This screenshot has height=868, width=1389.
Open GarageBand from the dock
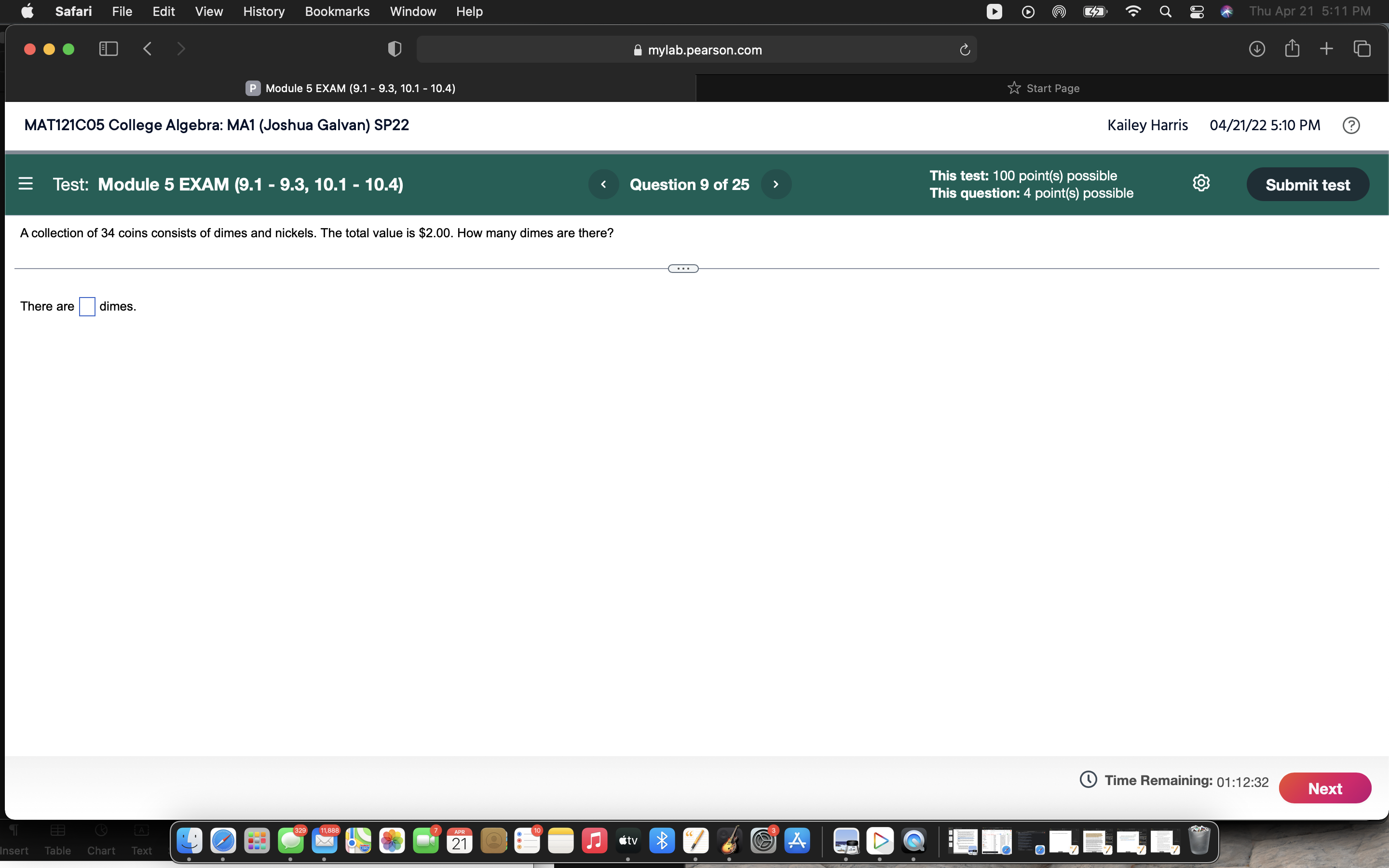point(730,841)
